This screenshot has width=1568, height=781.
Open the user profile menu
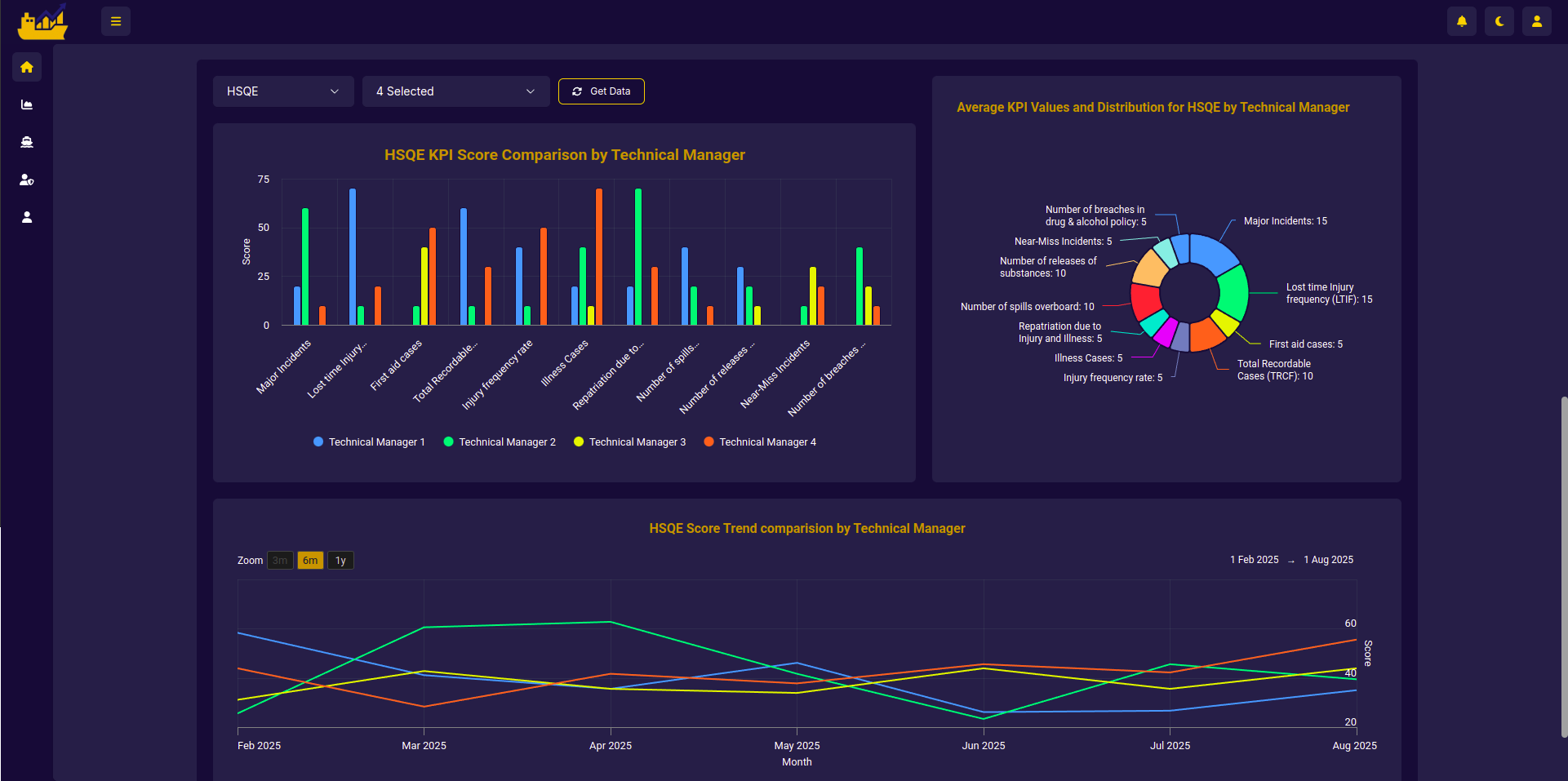1536,21
